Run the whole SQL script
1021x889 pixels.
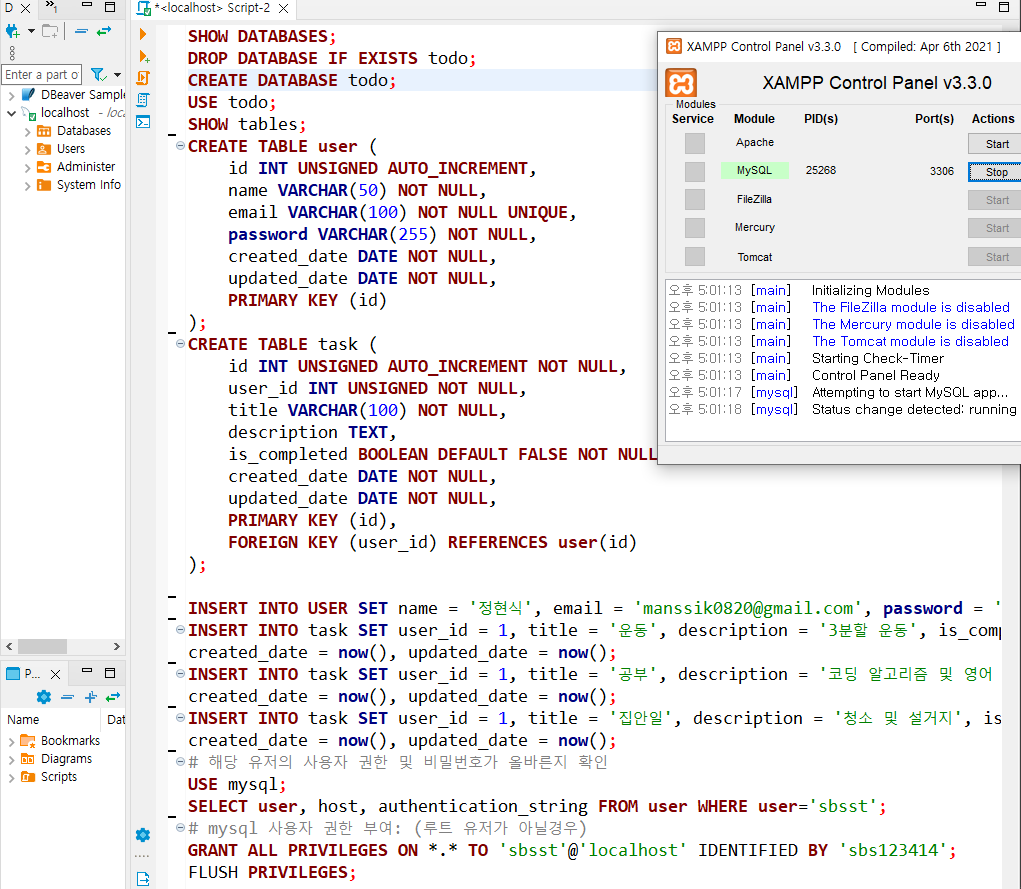(143, 78)
